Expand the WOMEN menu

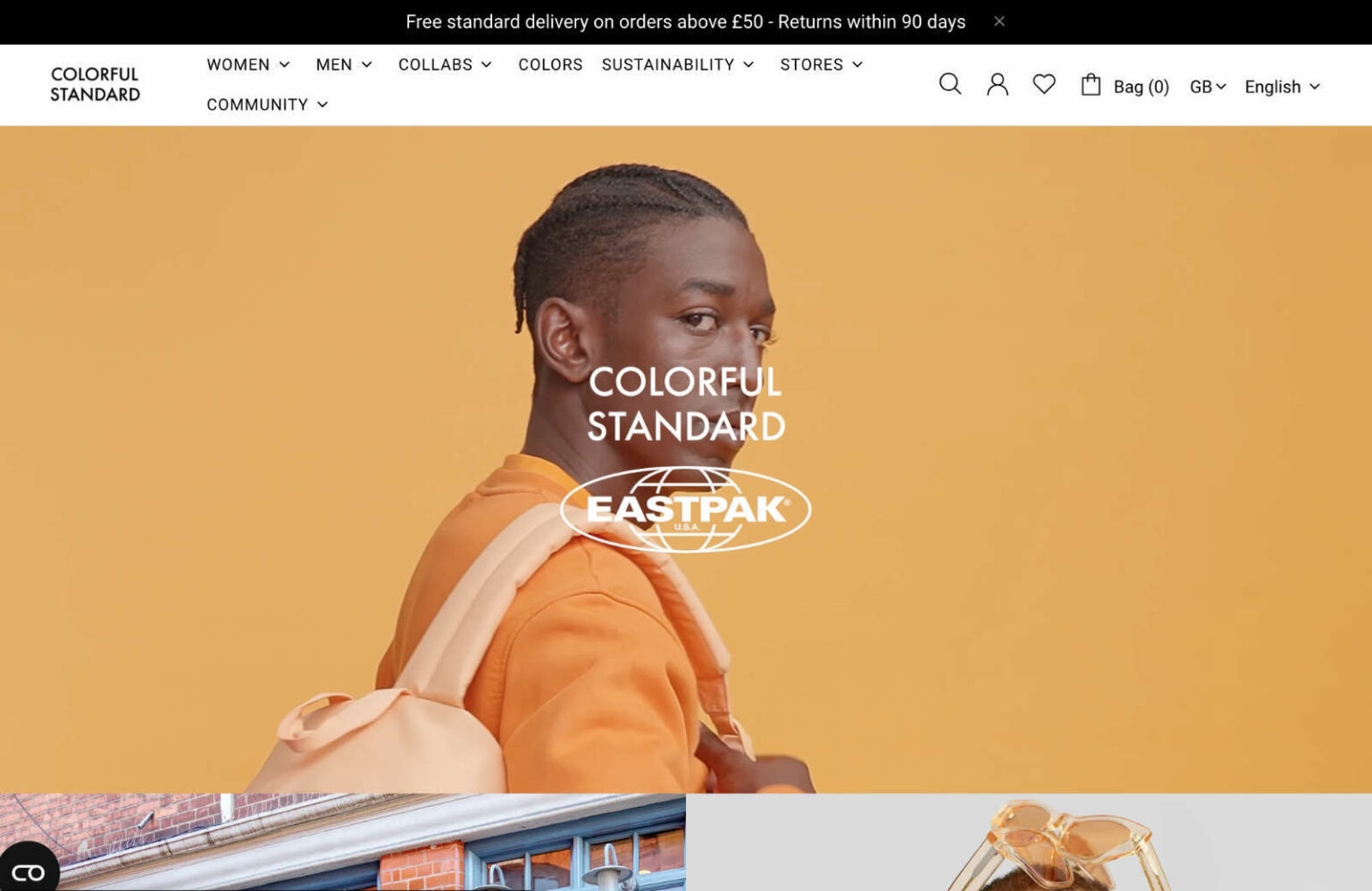coord(248,64)
